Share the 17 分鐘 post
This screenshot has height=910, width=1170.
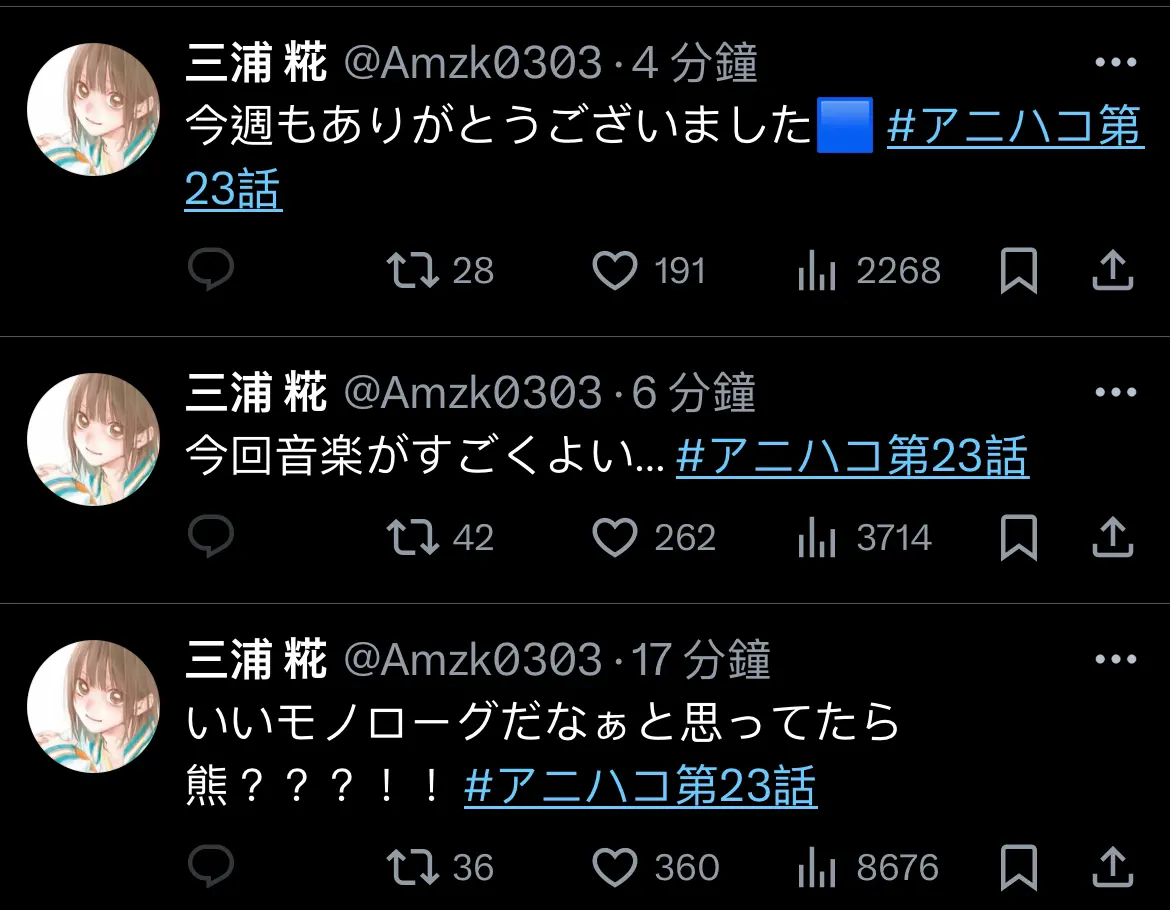(x=1113, y=867)
